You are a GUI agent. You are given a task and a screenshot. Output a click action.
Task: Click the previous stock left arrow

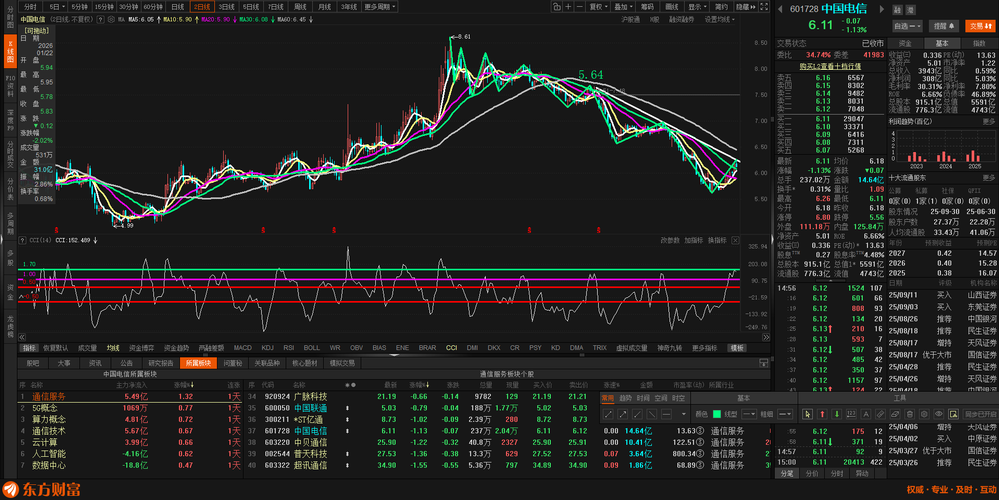[x=781, y=8]
